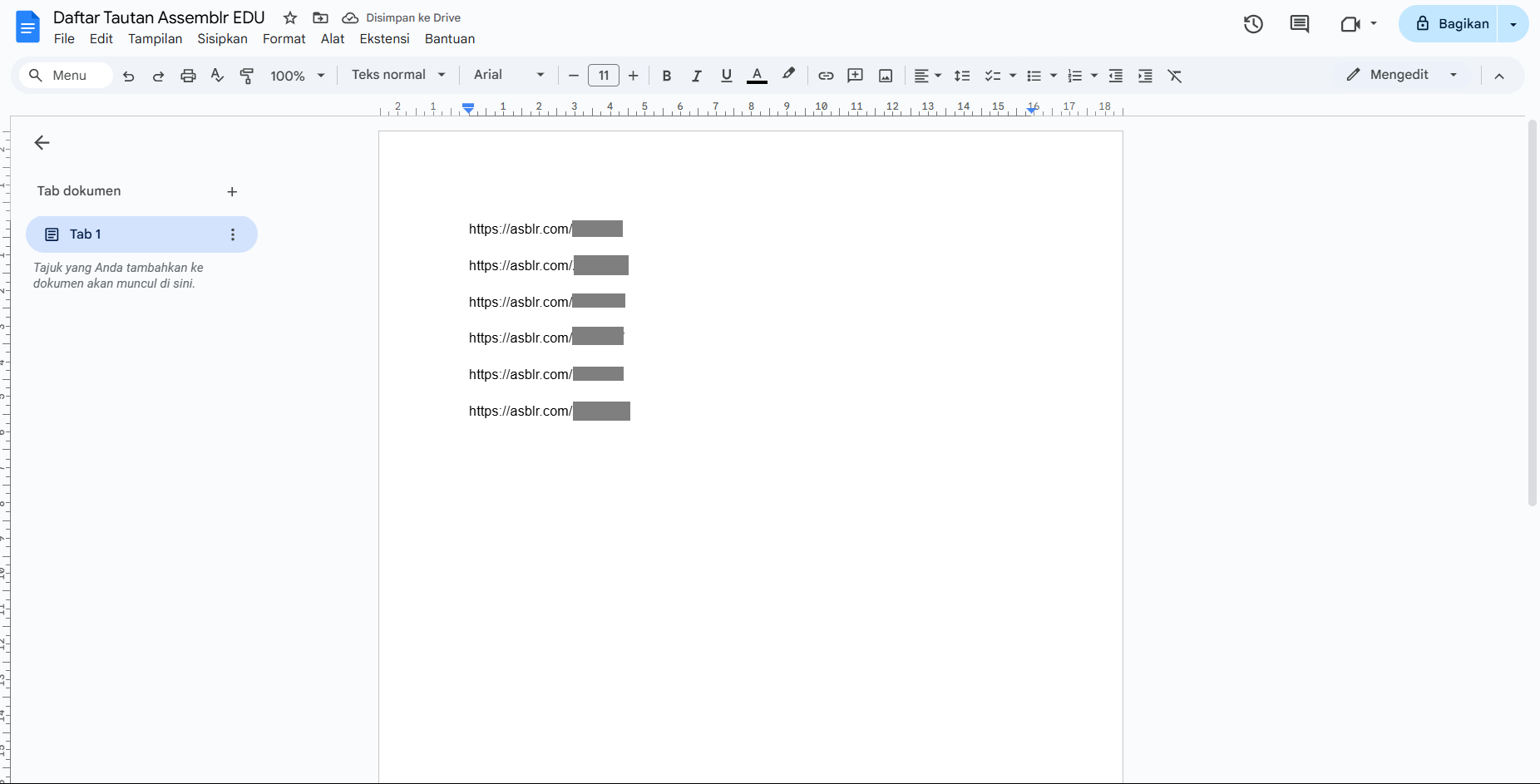Open the Google Docs home icon
1540x784 pixels.
[27, 27]
